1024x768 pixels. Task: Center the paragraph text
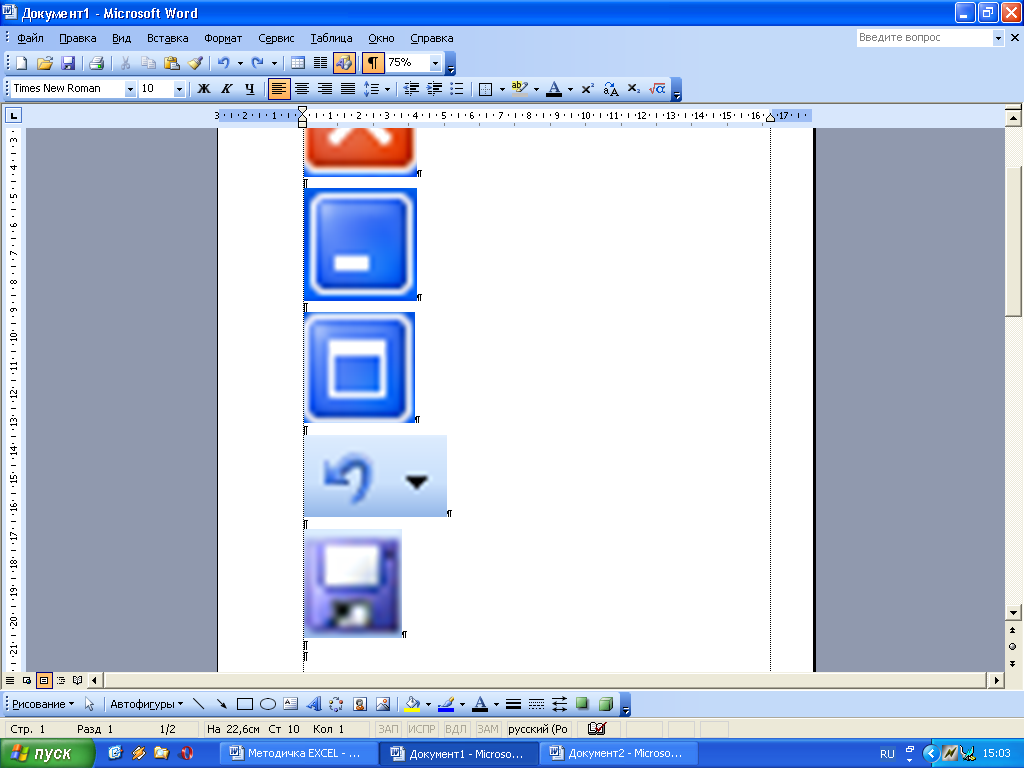(302, 89)
